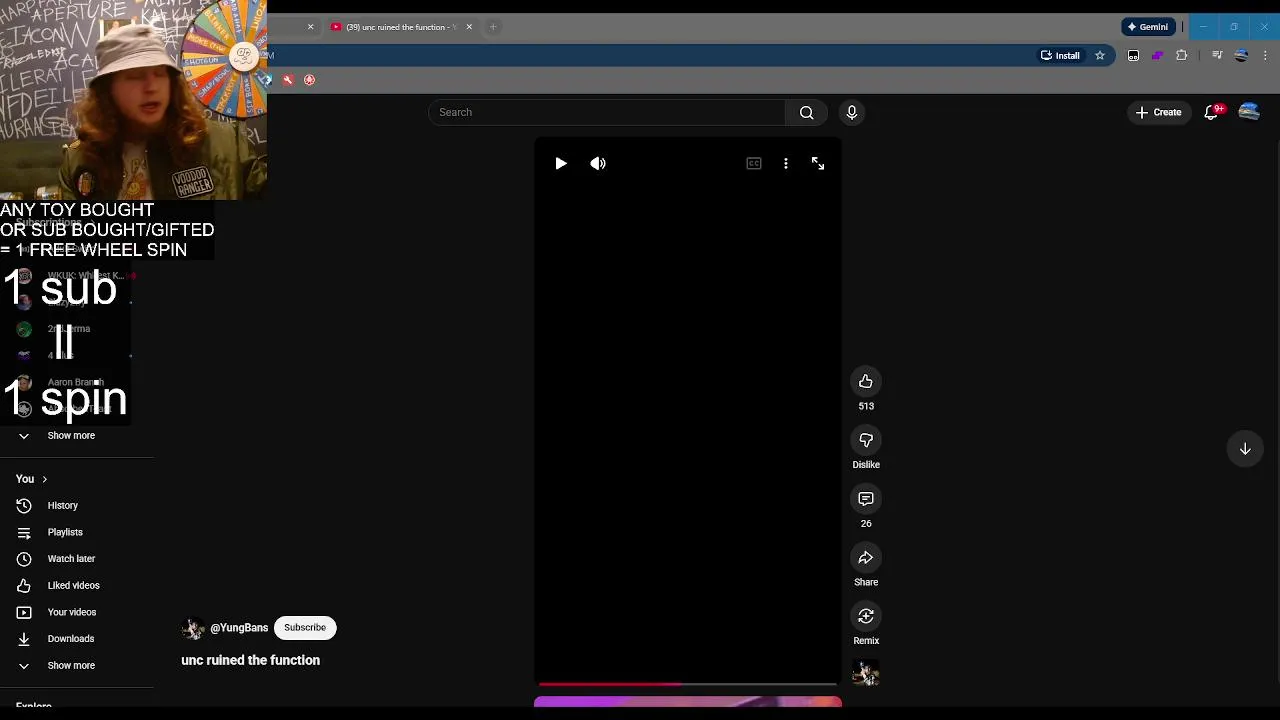Click the YouTube search field
Screen dimensions: 1280x720
[607, 112]
